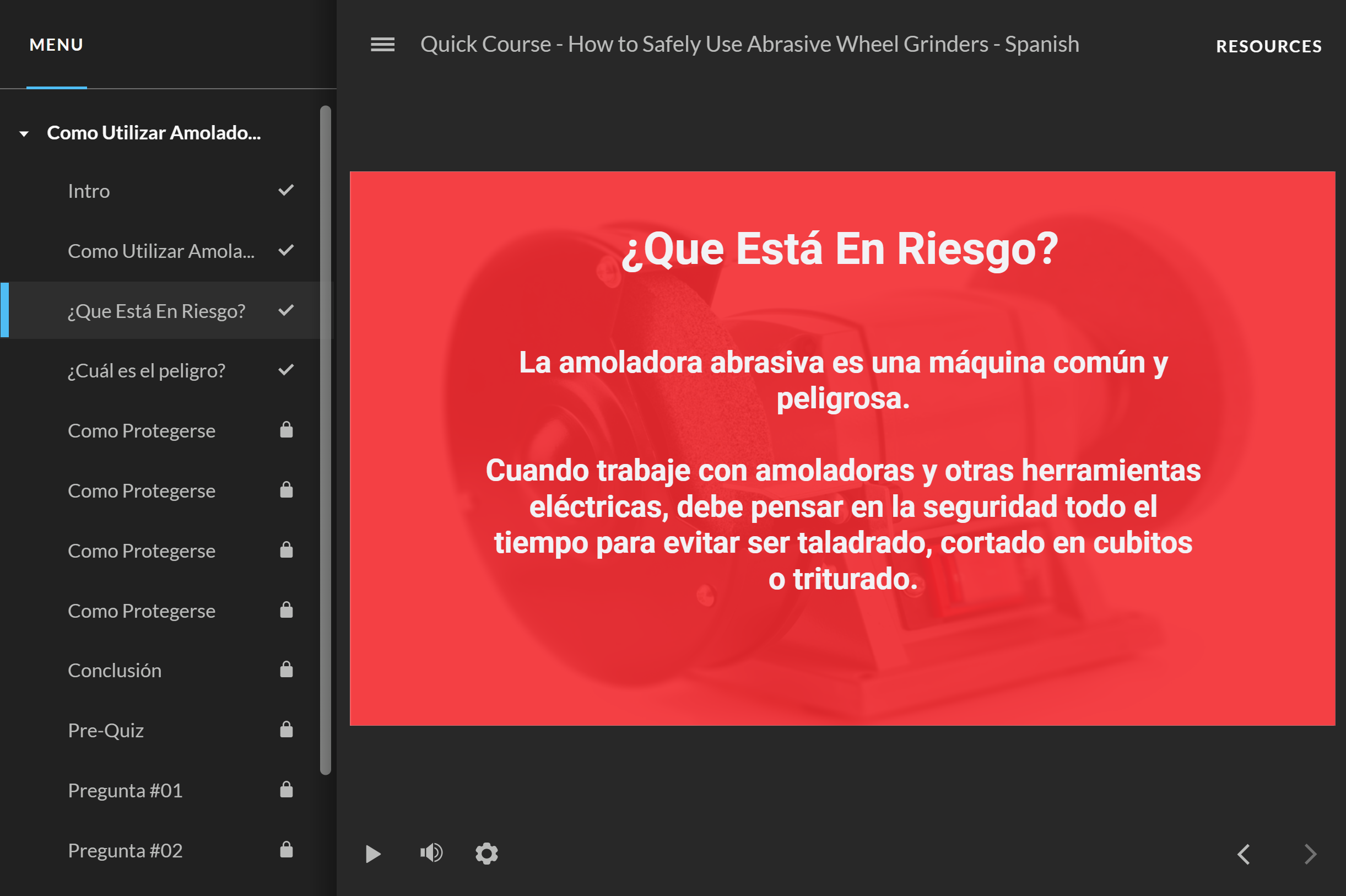1346x896 pixels.
Task: Click the slide heading ¿Que Está En Riesgo?
Action: [840, 249]
